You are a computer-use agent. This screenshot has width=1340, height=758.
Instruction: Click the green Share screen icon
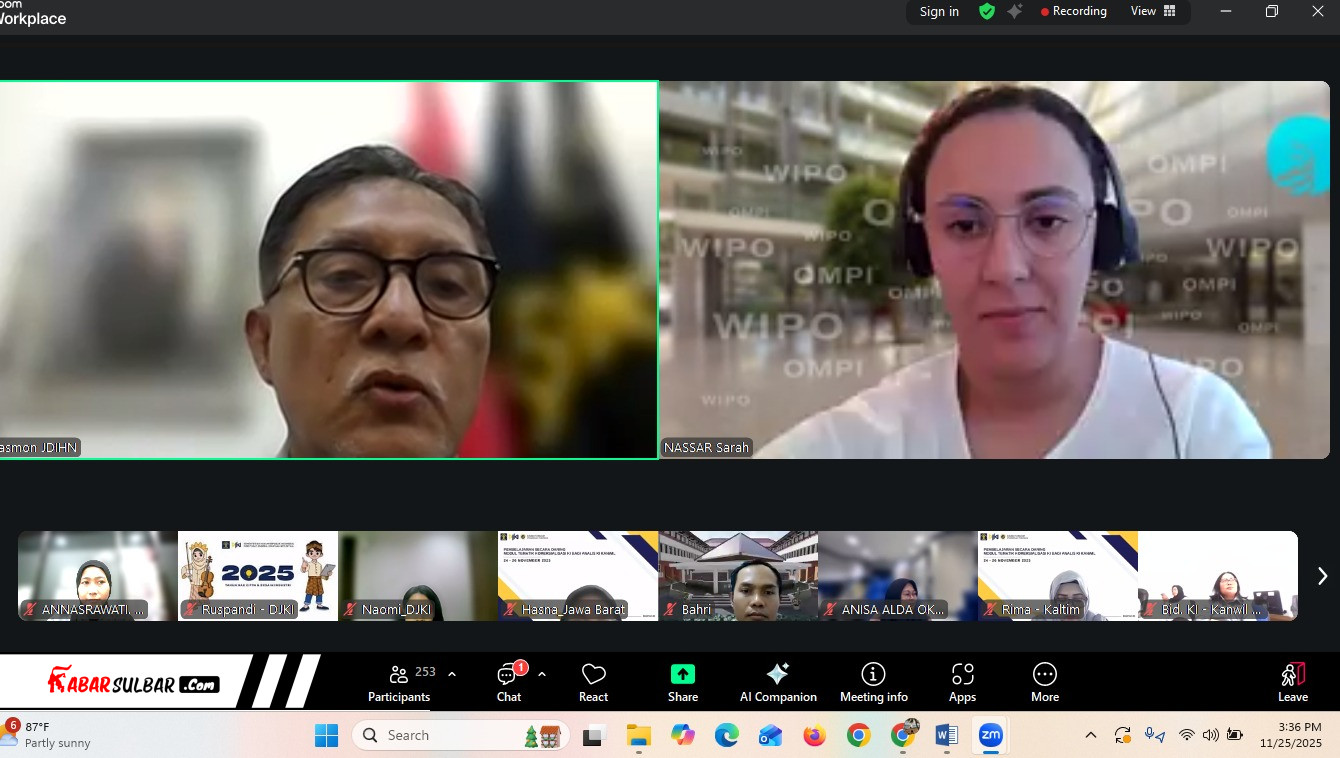[x=683, y=674]
